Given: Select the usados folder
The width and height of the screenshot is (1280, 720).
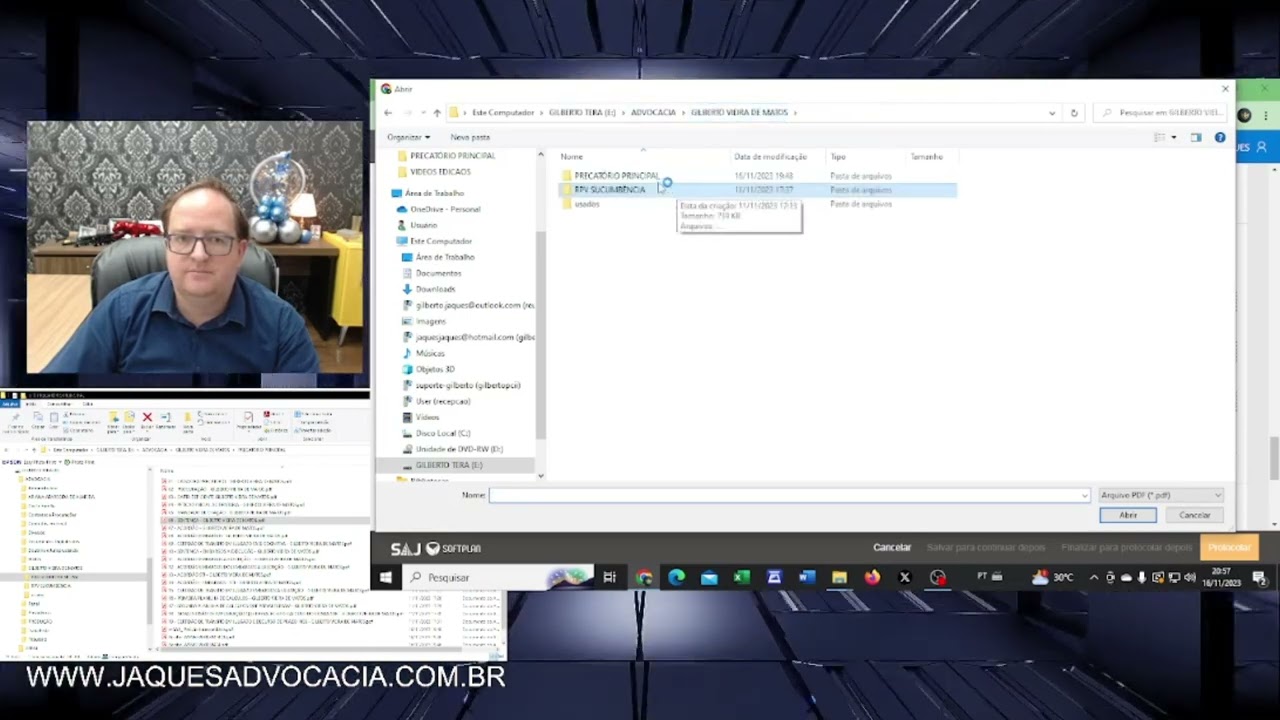Looking at the screenshot, I should click(587, 204).
